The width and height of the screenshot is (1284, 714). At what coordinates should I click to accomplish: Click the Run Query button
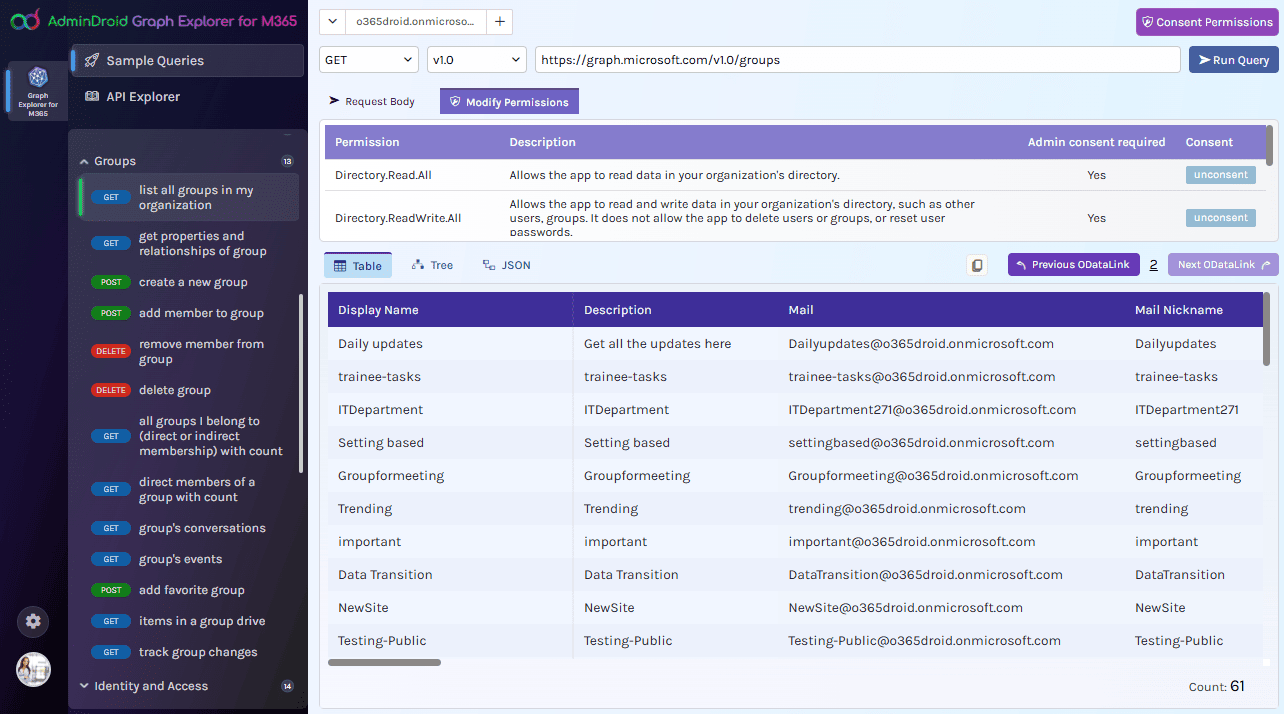tap(1233, 60)
